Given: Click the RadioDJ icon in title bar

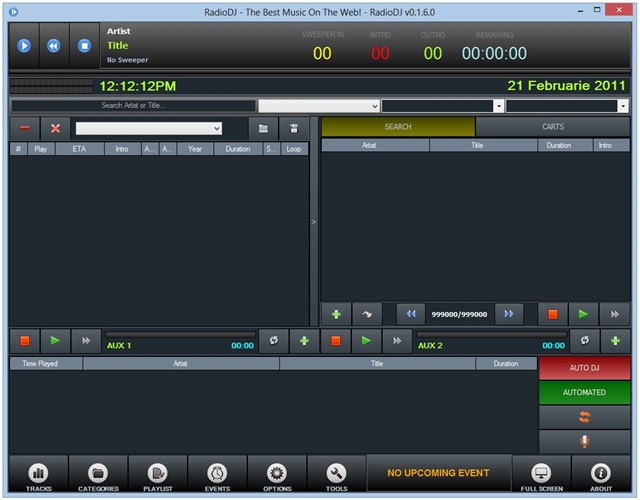Looking at the screenshot, I should click(13, 12).
